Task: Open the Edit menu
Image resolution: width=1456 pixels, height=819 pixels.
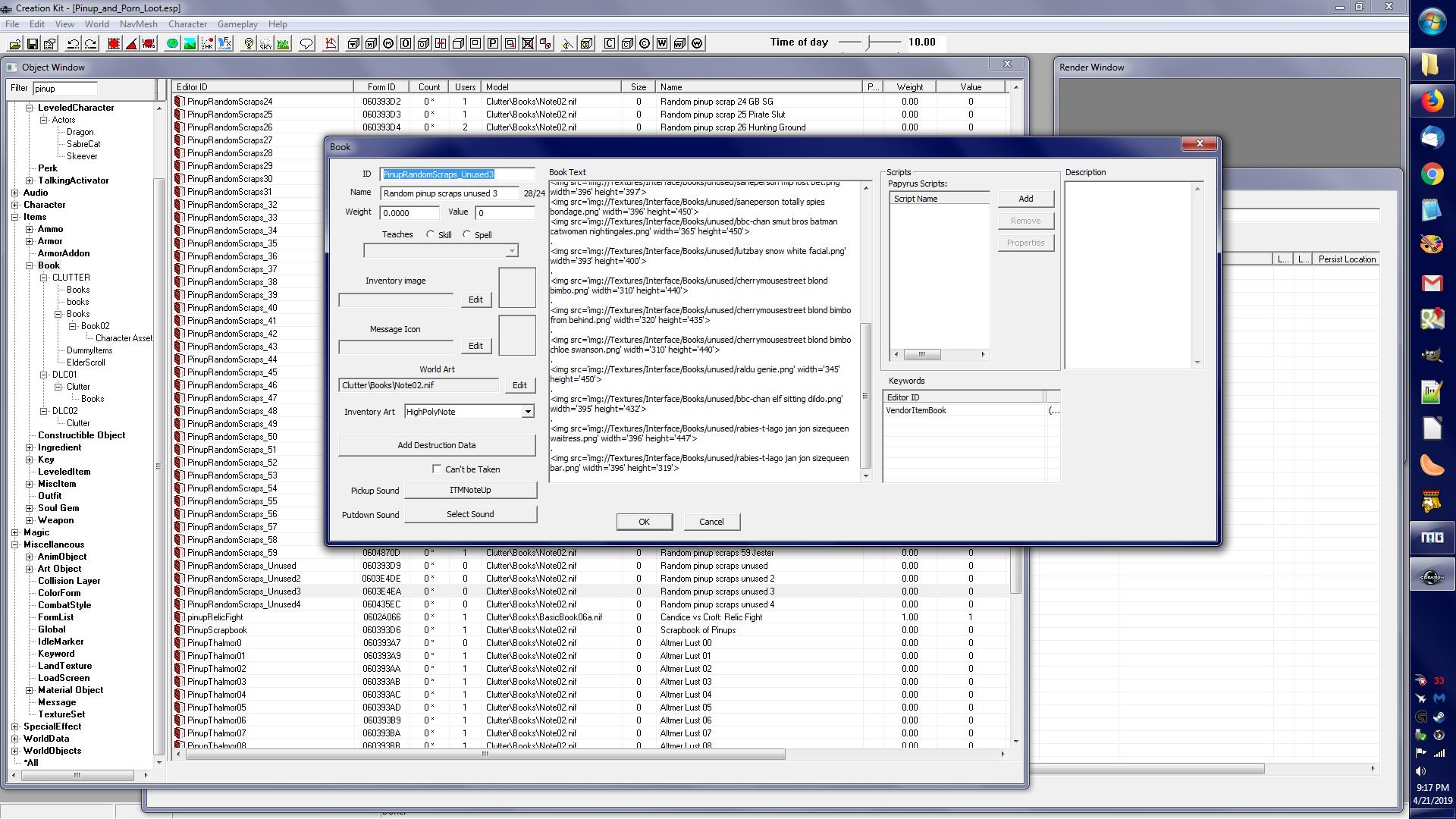Action: tap(36, 24)
